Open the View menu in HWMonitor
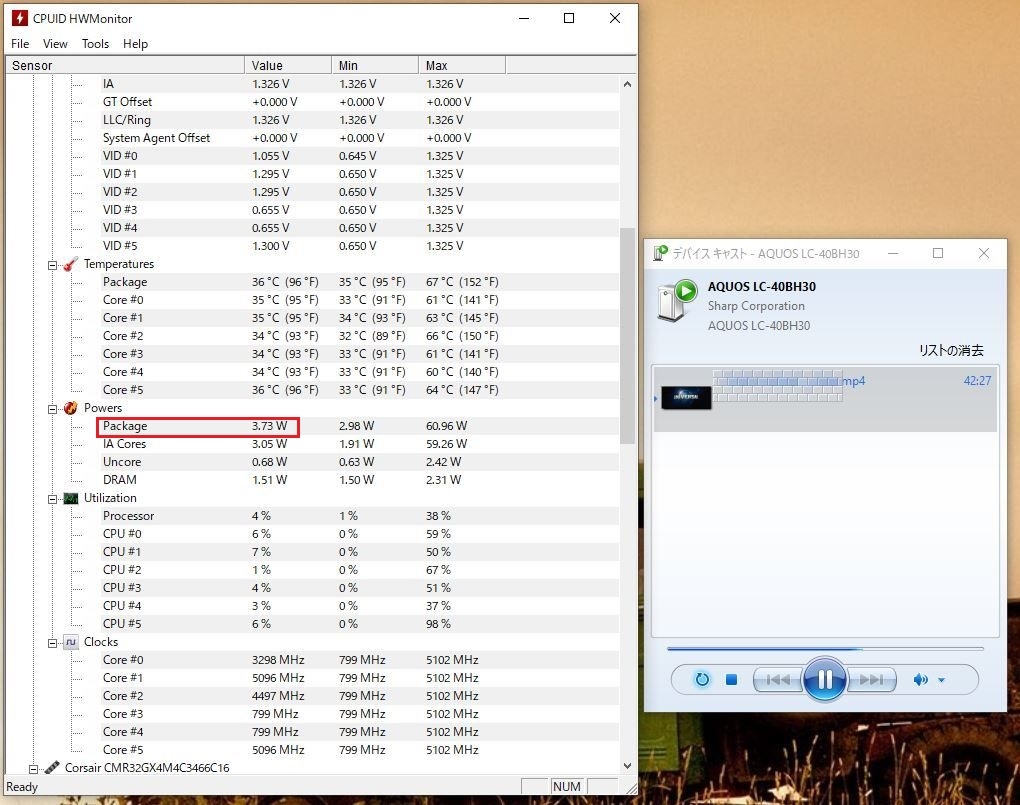The image size is (1020, 805). tap(55, 44)
